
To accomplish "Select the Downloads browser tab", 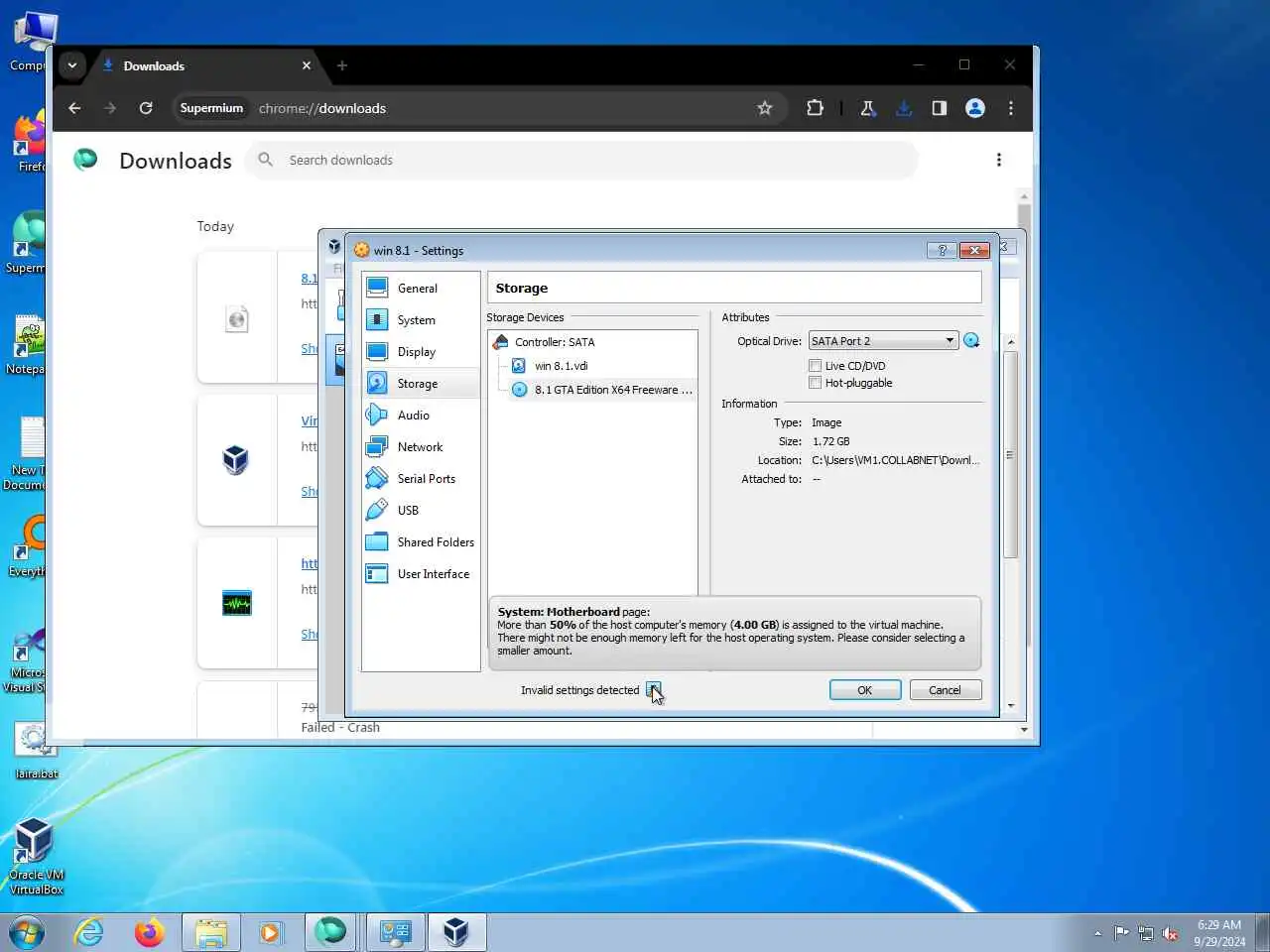I will coord(206,65).
